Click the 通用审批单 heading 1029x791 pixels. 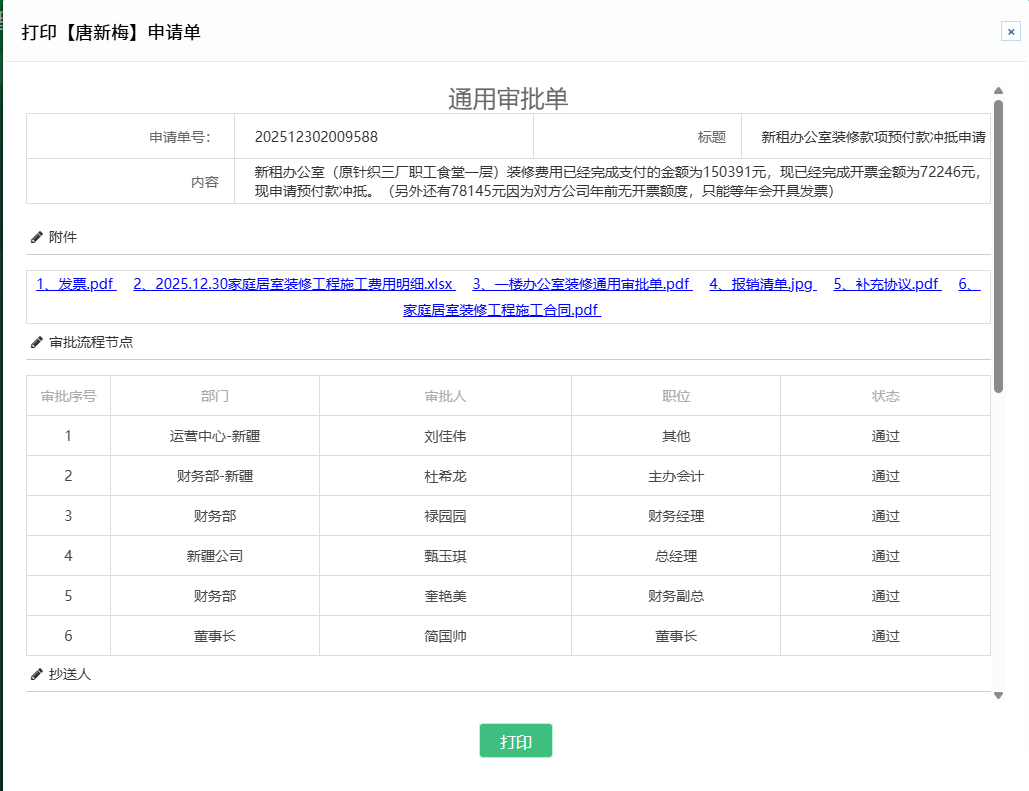point(508,98)
